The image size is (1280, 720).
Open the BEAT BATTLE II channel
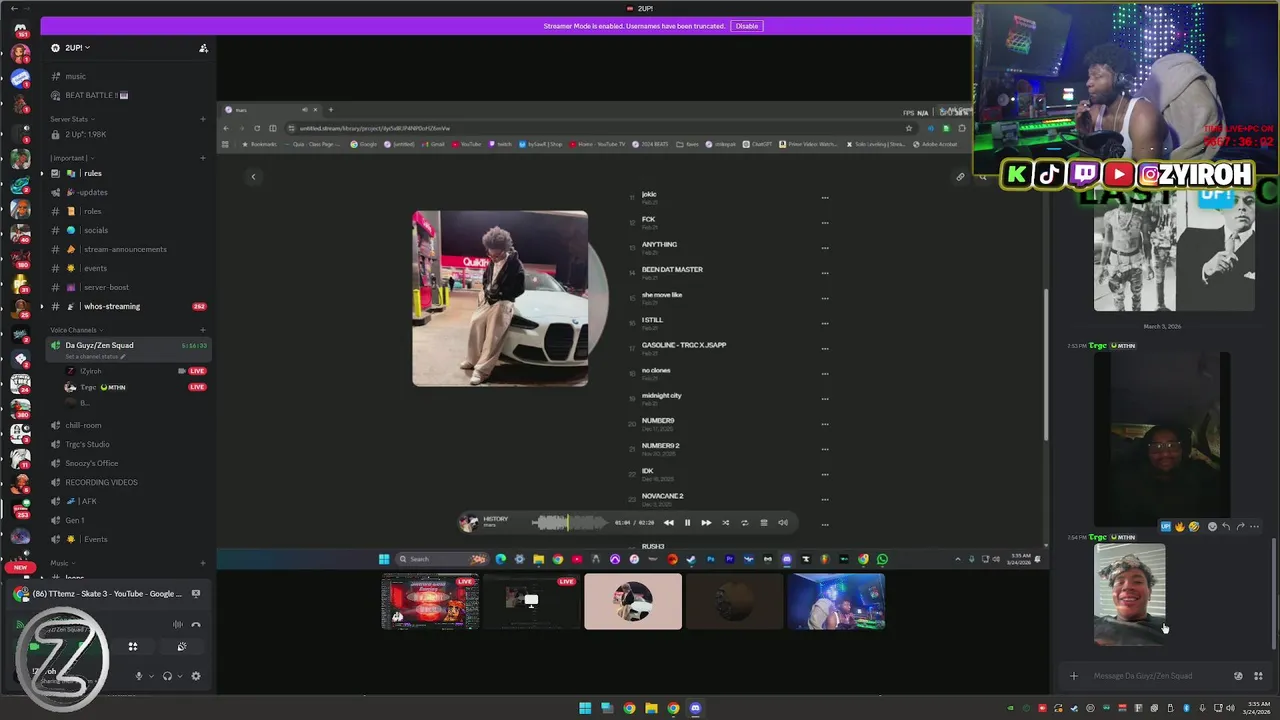[128, 95]
